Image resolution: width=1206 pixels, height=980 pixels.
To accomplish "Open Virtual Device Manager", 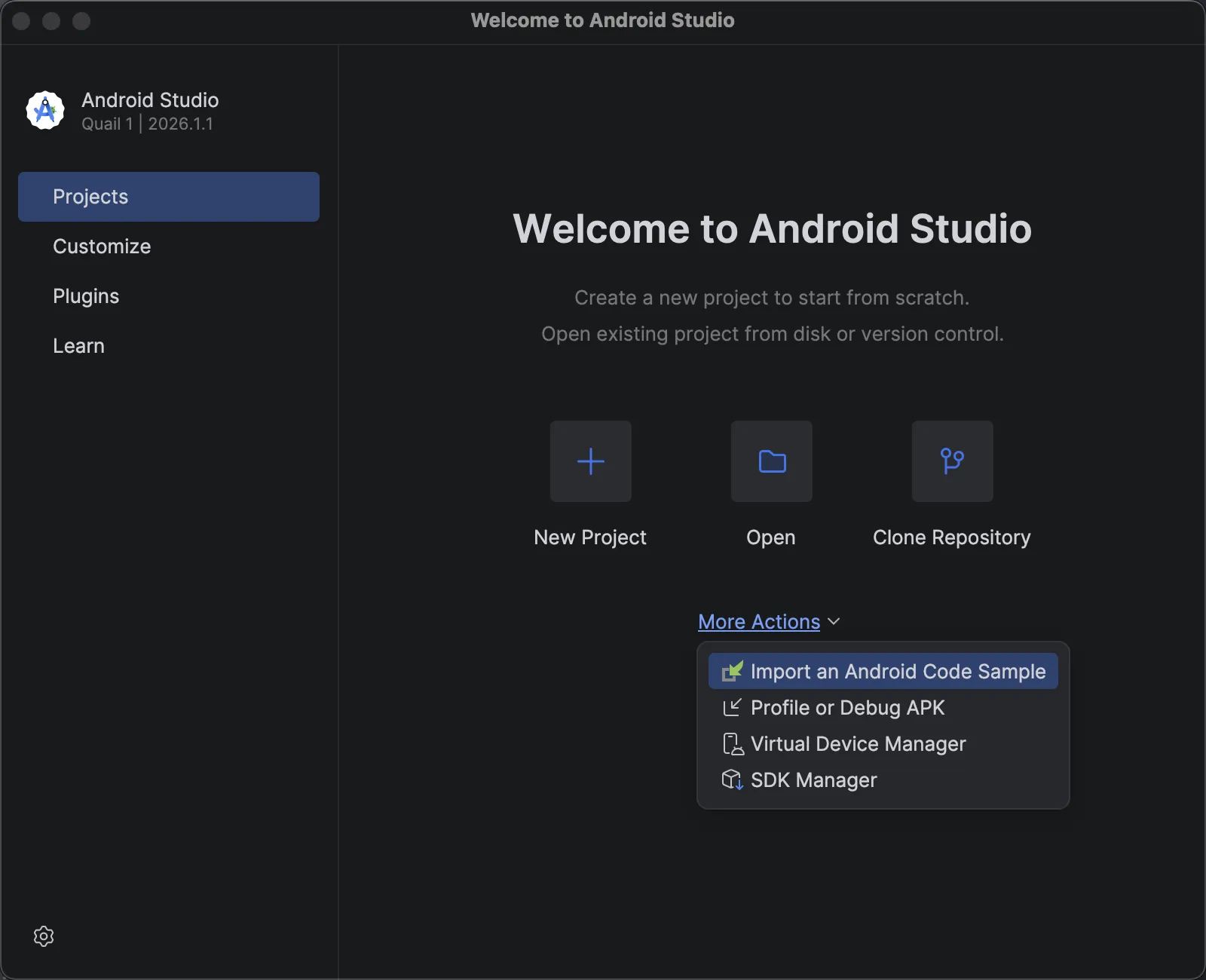I will [883, 743].
